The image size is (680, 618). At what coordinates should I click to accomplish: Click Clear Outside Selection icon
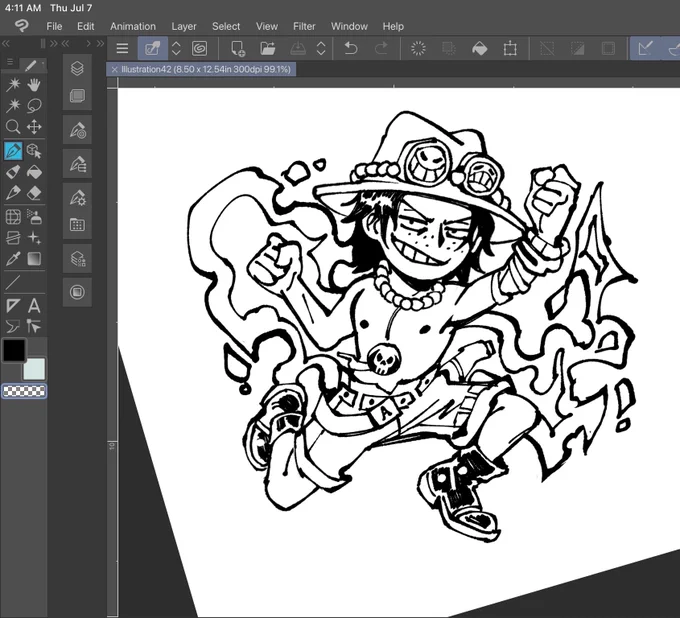449,48
